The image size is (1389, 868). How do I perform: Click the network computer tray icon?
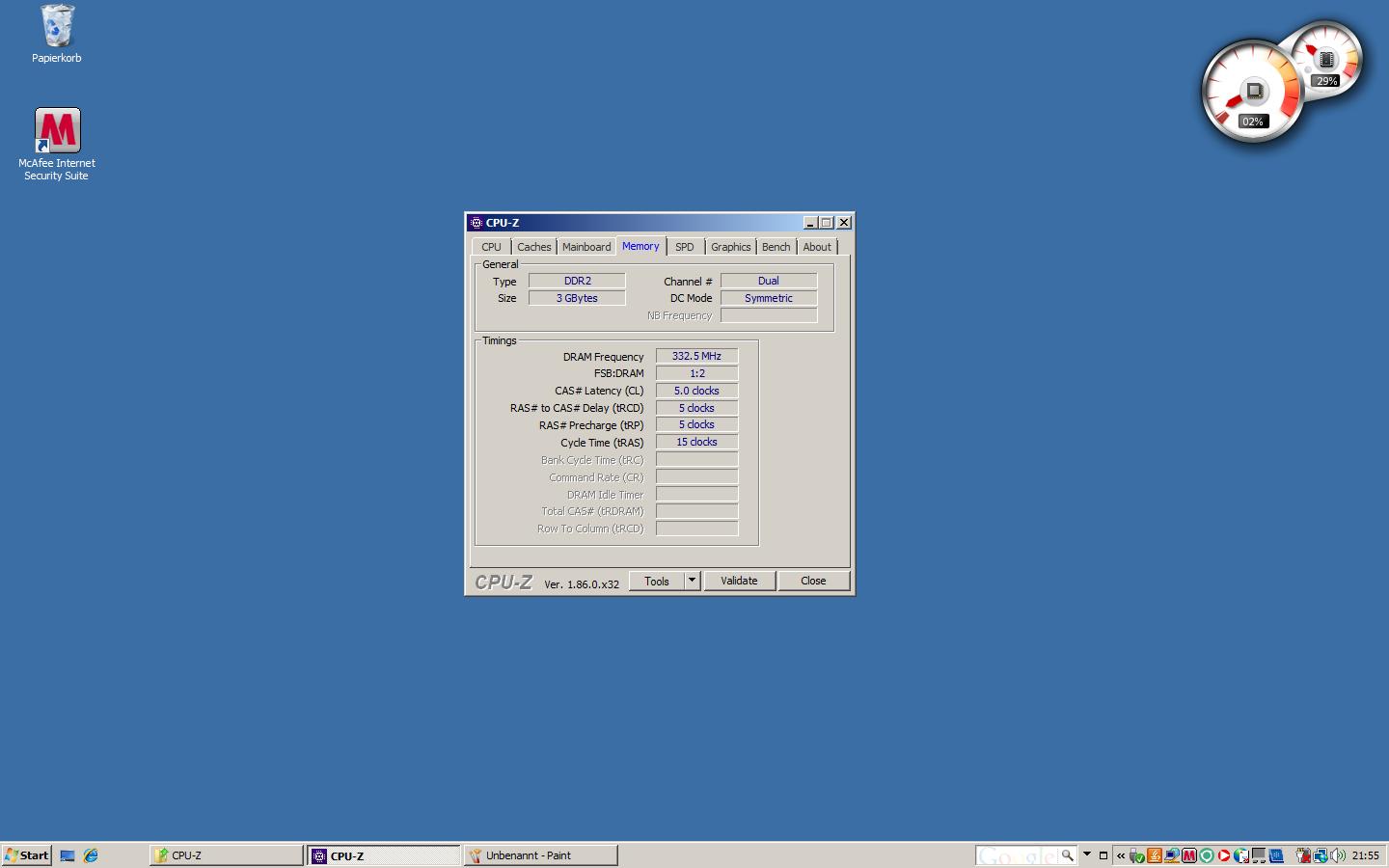[x=1172, y=855]
